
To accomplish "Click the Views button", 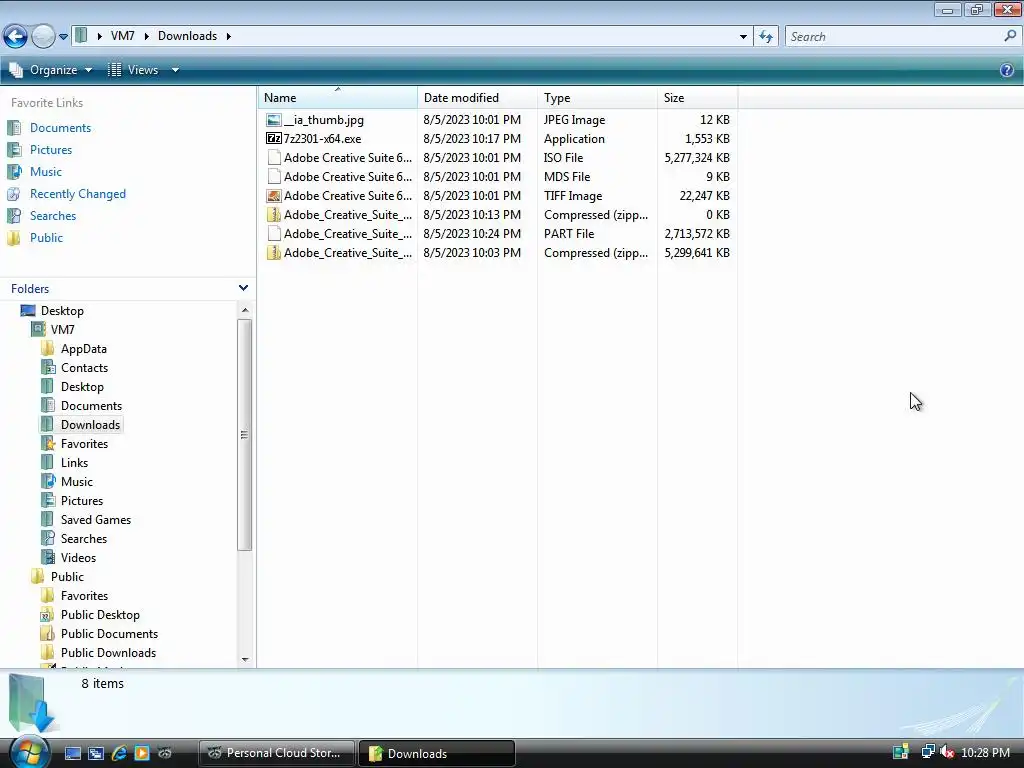I will point(133,70).
